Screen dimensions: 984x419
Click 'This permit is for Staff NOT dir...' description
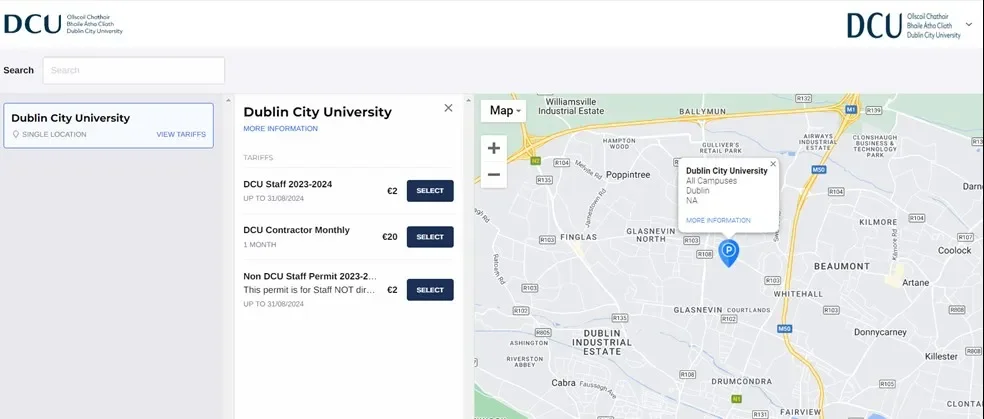310,290
